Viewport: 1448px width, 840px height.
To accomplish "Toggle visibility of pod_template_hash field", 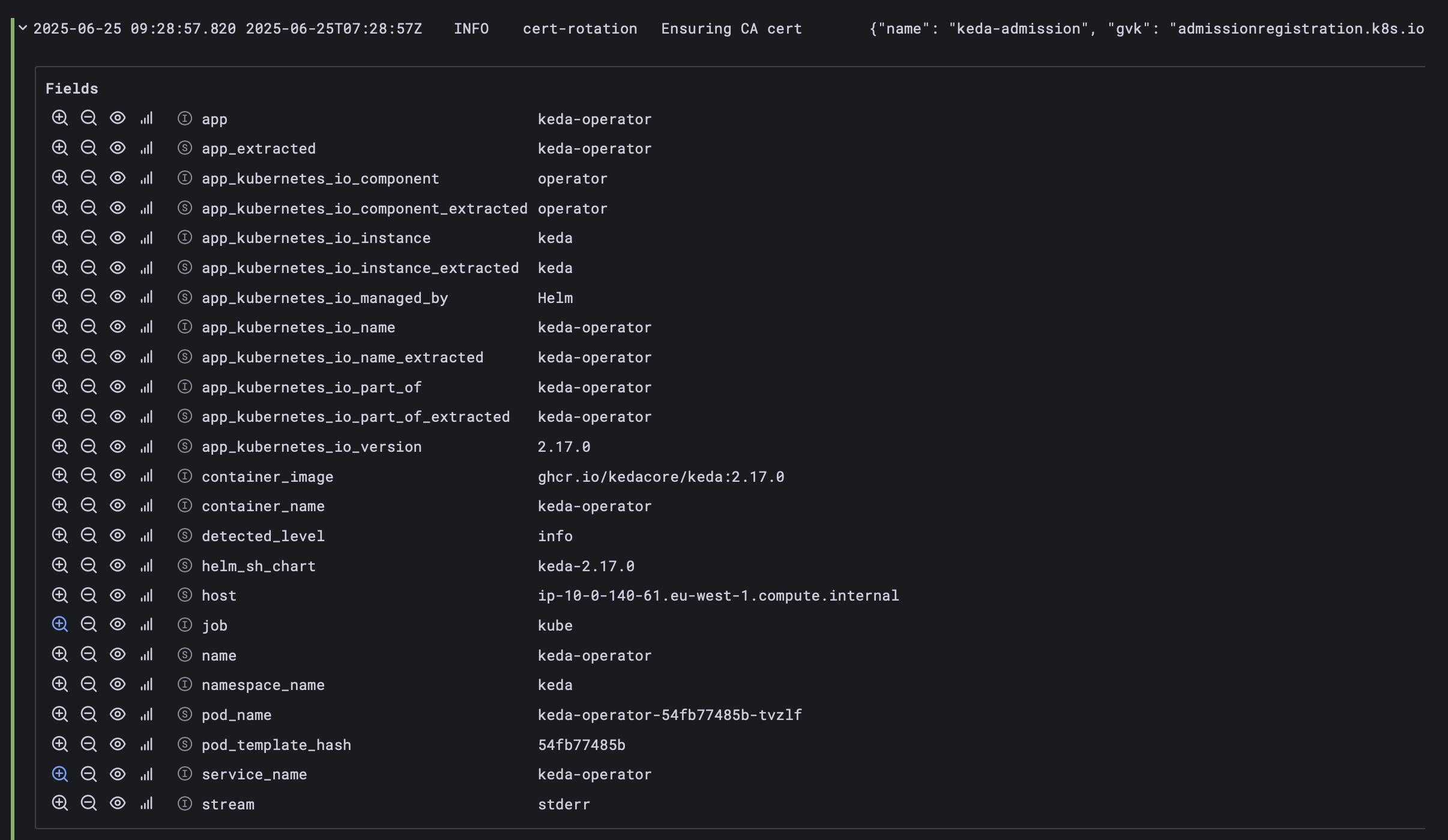I will (x=118, y=744).
